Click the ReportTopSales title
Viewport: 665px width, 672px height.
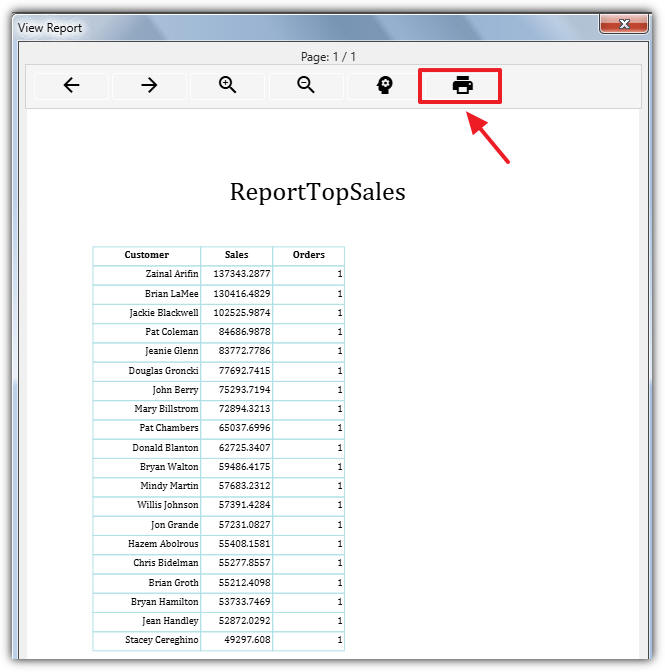click(x=318, y=192)
